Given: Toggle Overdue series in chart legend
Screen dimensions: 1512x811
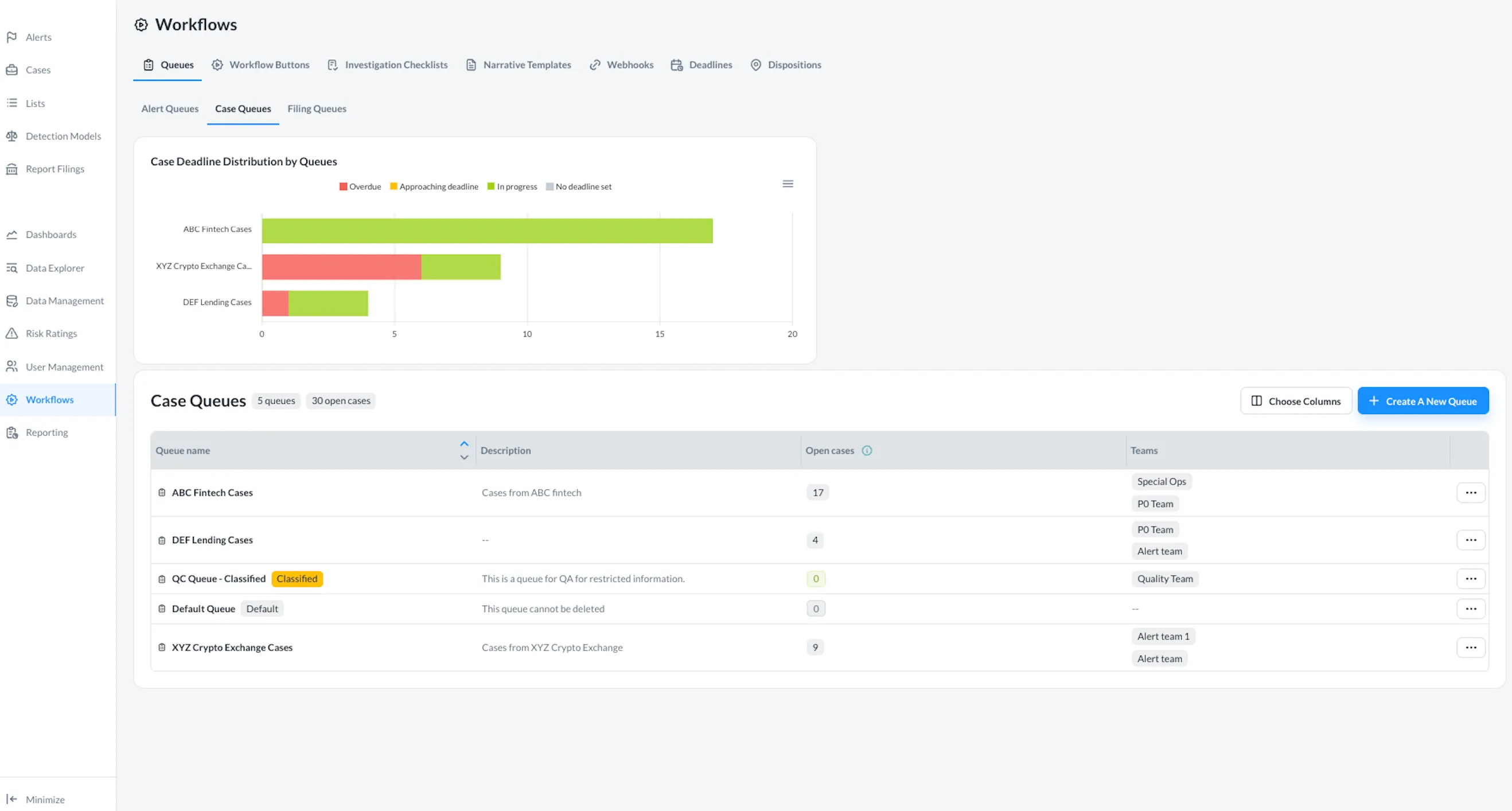Looking at the screenshot, I should (360, 186).
